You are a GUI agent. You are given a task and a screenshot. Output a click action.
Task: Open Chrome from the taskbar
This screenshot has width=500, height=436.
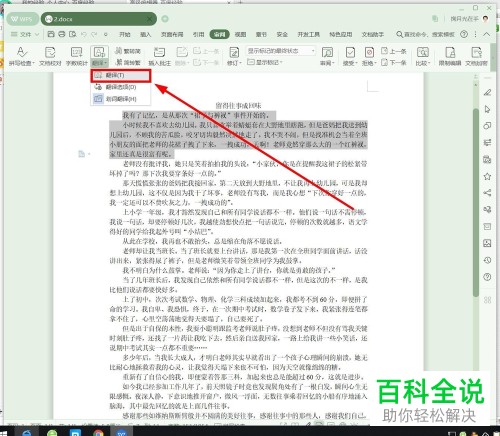(x=98, y=433)
